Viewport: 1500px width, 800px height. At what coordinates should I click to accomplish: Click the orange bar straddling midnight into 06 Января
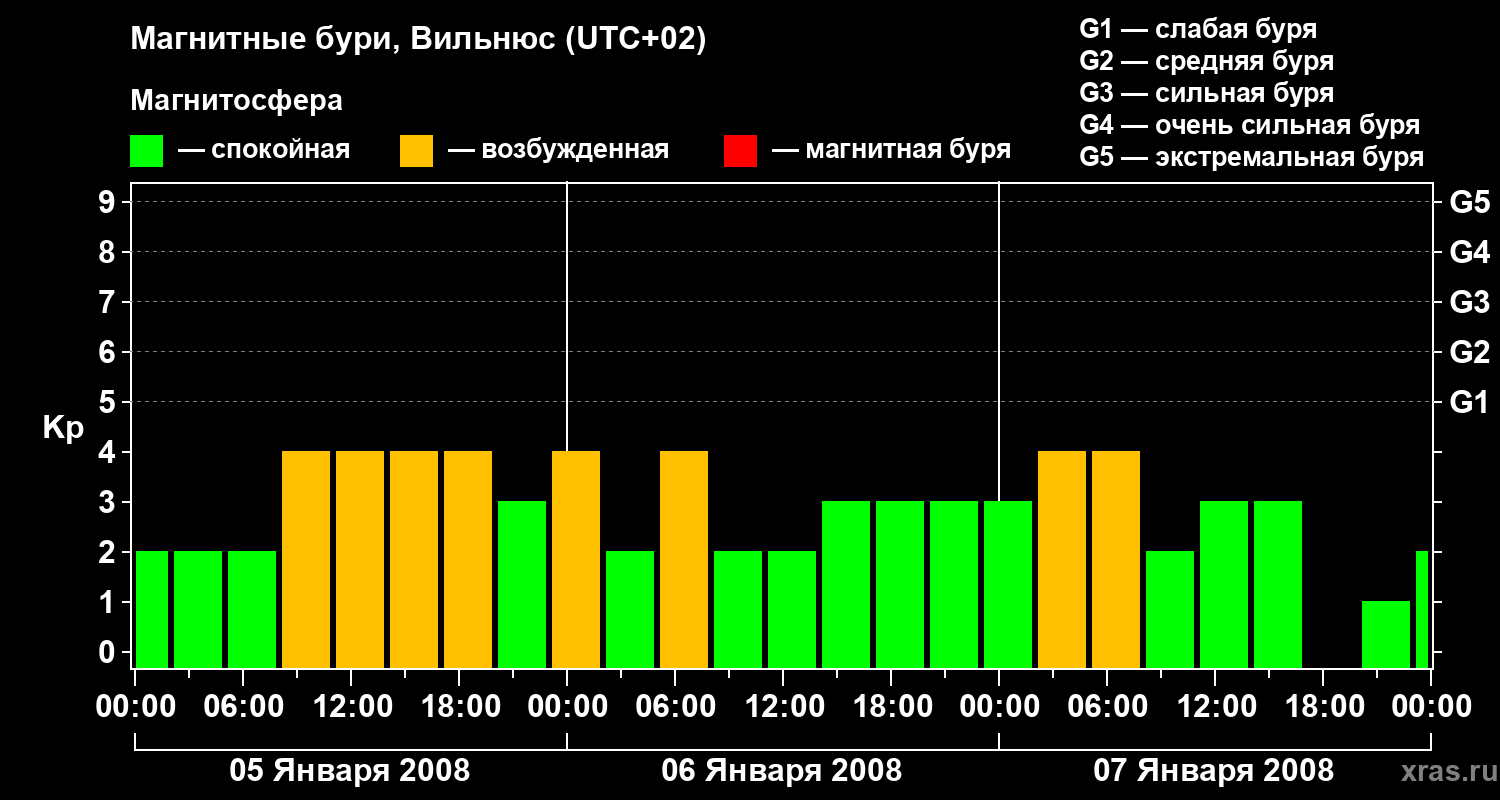pyautogui.click(x=576, y=559)
